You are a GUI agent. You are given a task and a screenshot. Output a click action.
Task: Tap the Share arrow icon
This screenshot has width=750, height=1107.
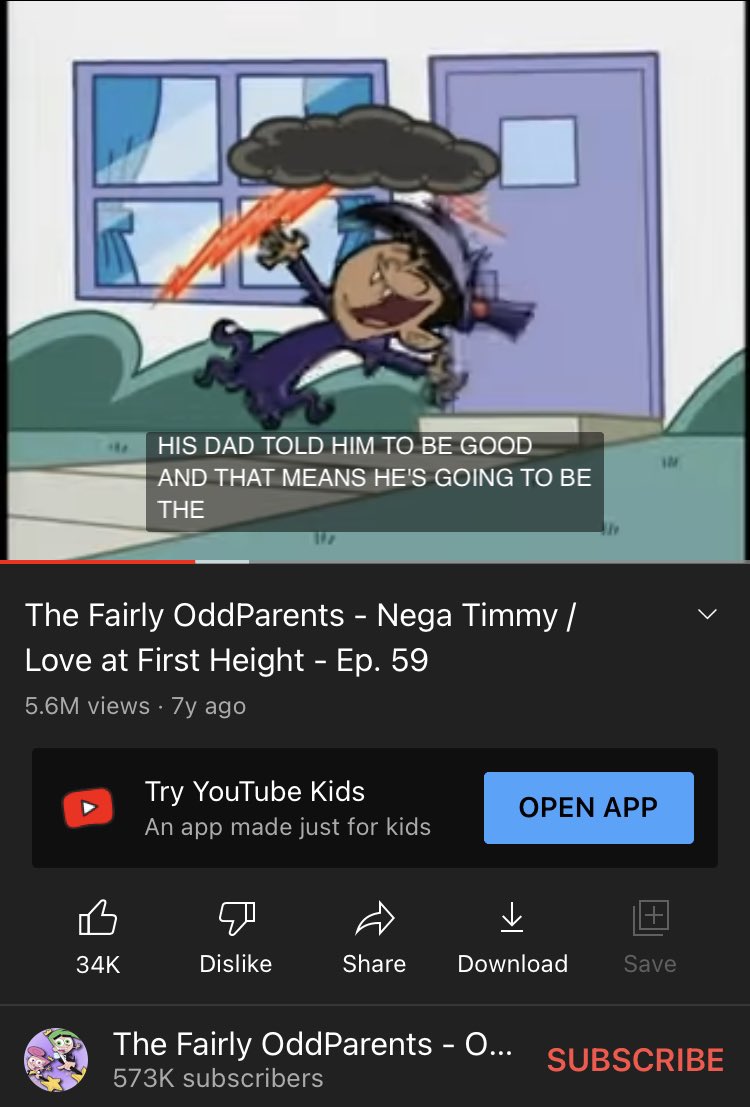click(x=374, y=918)
